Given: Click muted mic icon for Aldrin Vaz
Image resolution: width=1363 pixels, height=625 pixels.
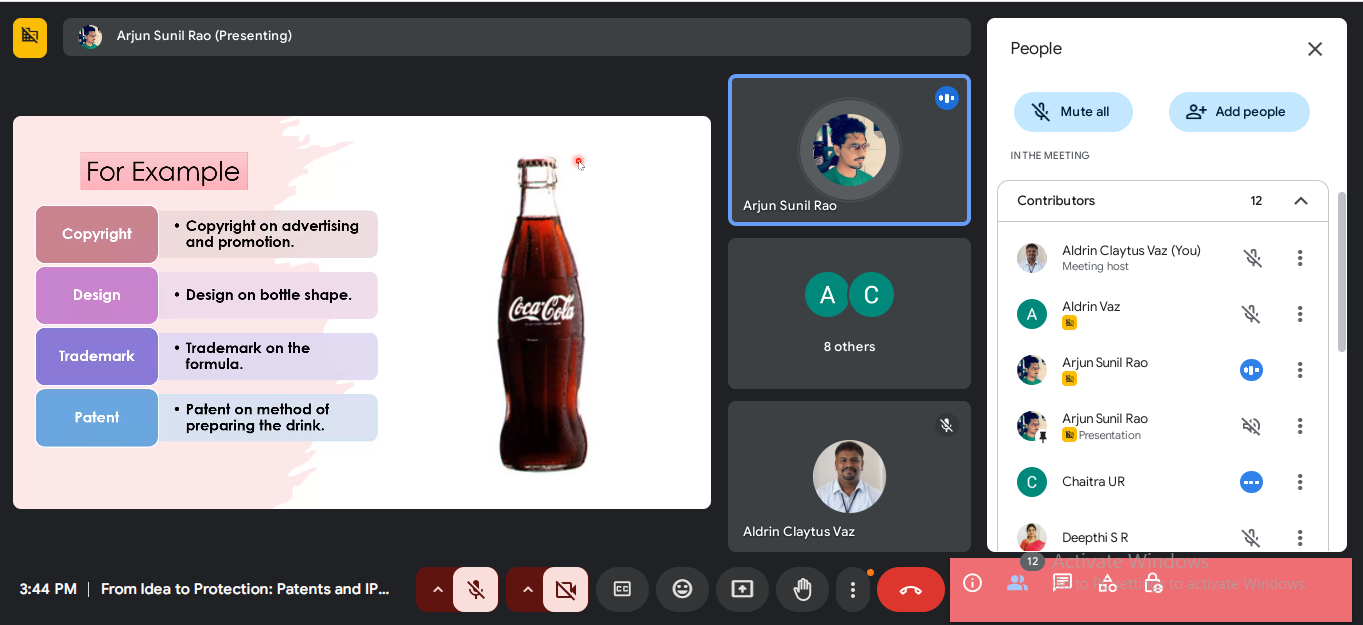Looking at the screenshot, I should pyautogui.click(x=1251, y=314).
